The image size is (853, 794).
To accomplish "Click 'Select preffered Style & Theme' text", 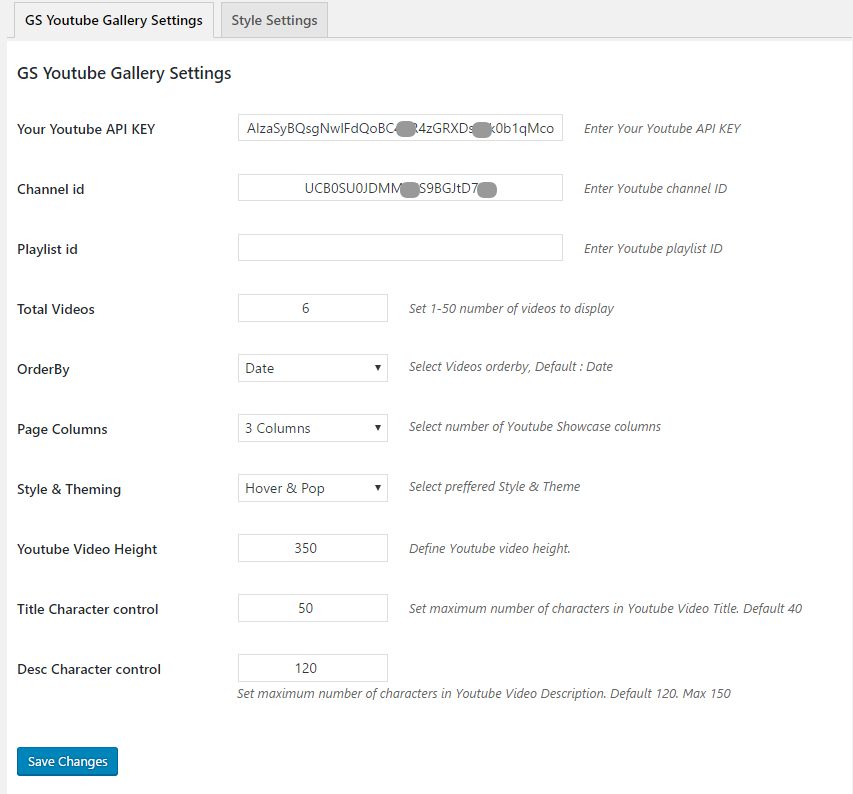I will click(495, 486).
